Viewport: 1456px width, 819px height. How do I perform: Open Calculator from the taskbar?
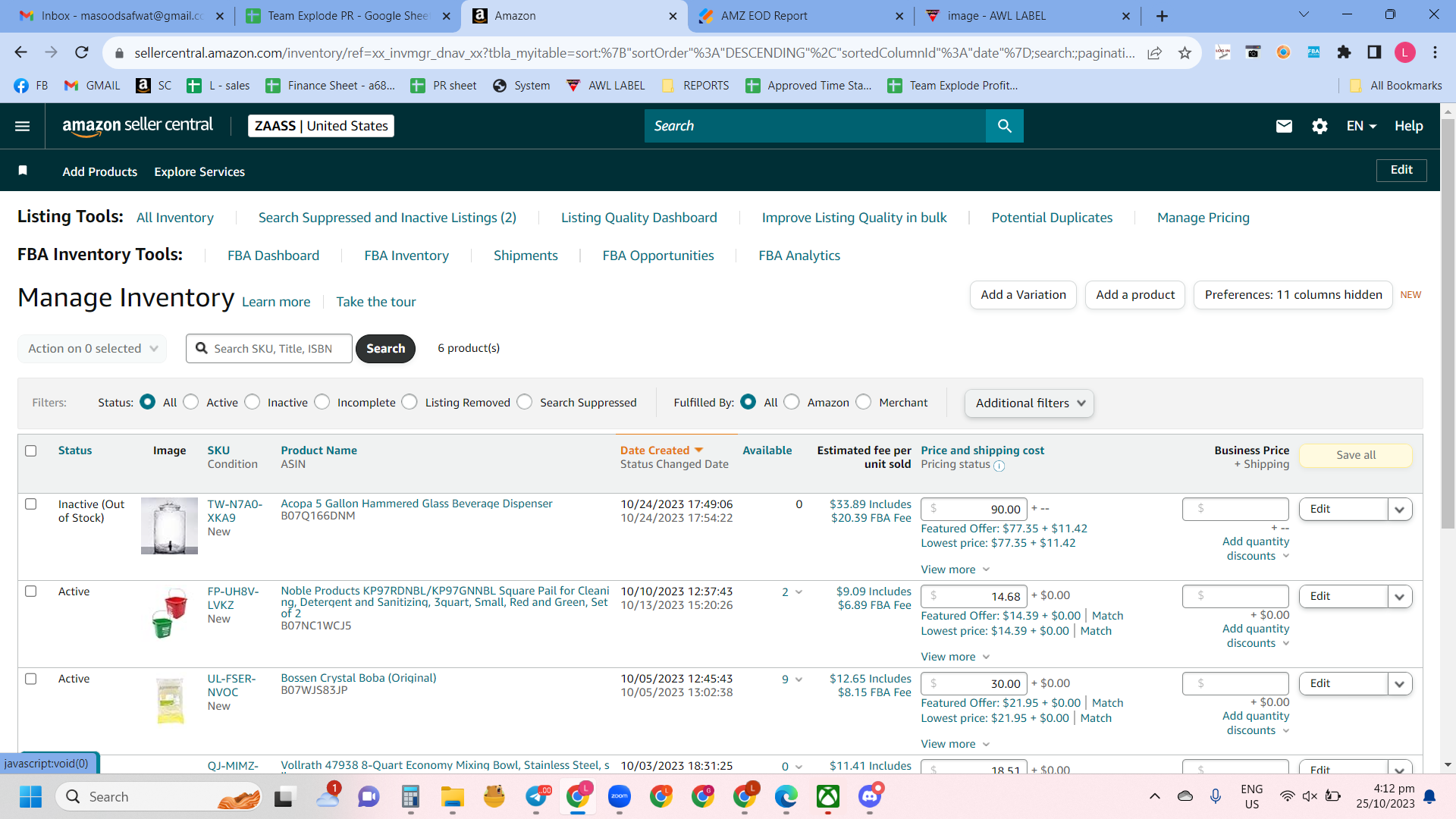point(411,796)
